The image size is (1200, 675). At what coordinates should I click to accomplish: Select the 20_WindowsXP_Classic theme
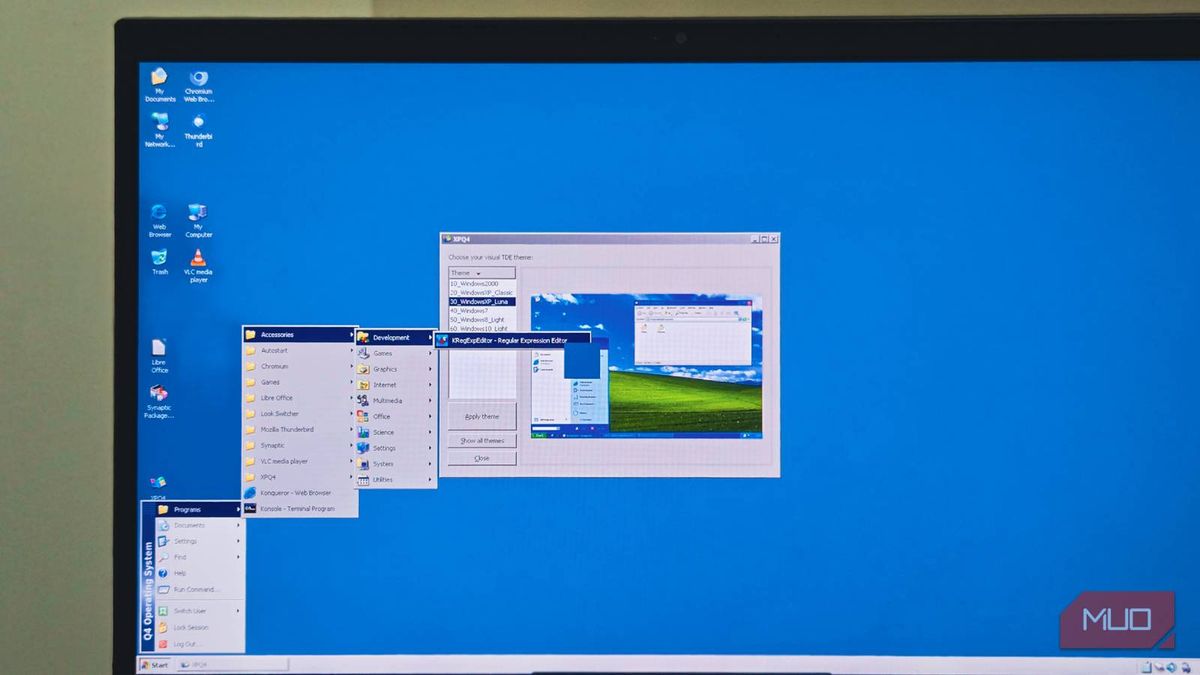(x=482, y=292)
